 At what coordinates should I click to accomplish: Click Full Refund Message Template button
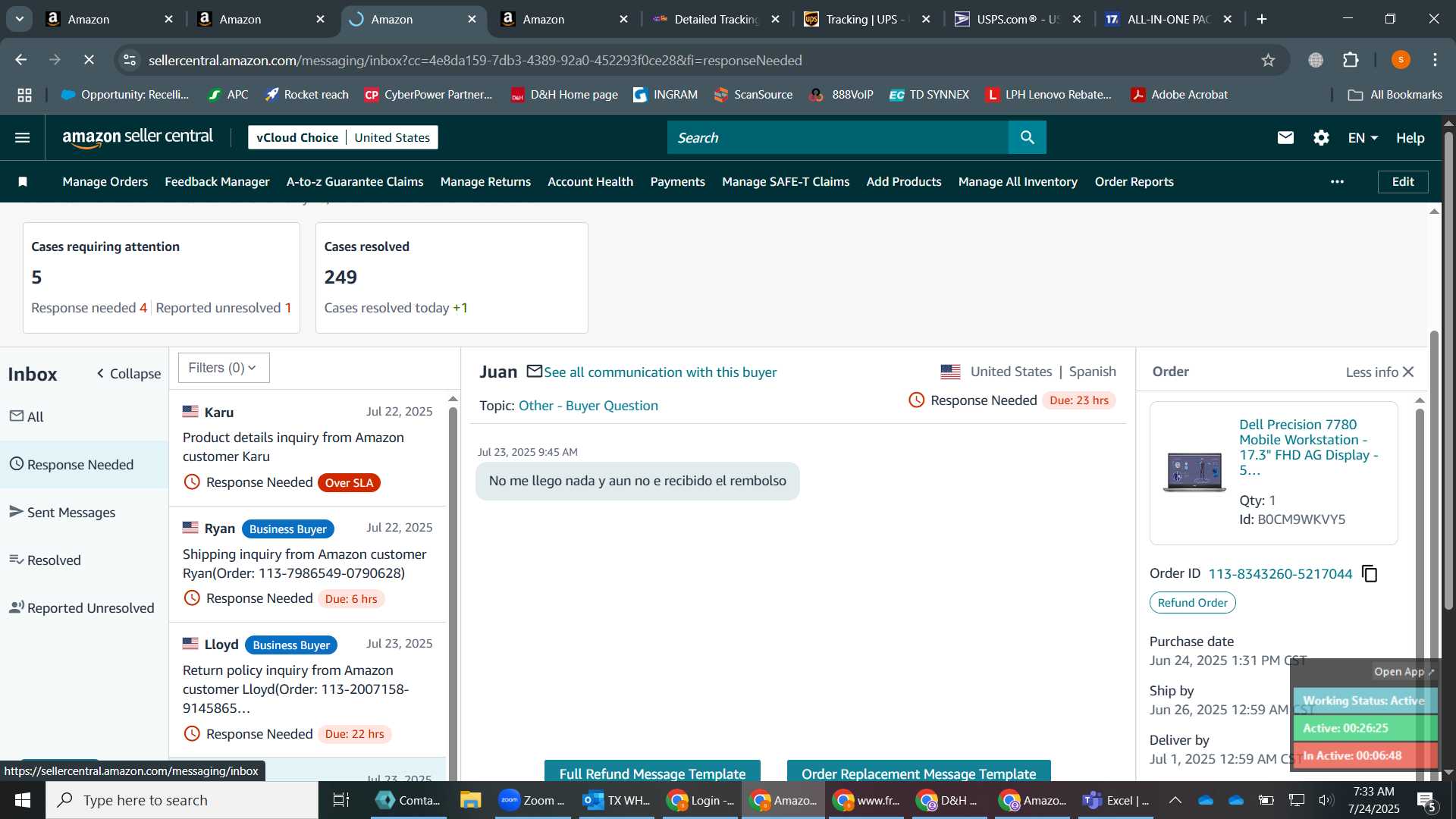(652, 771)
